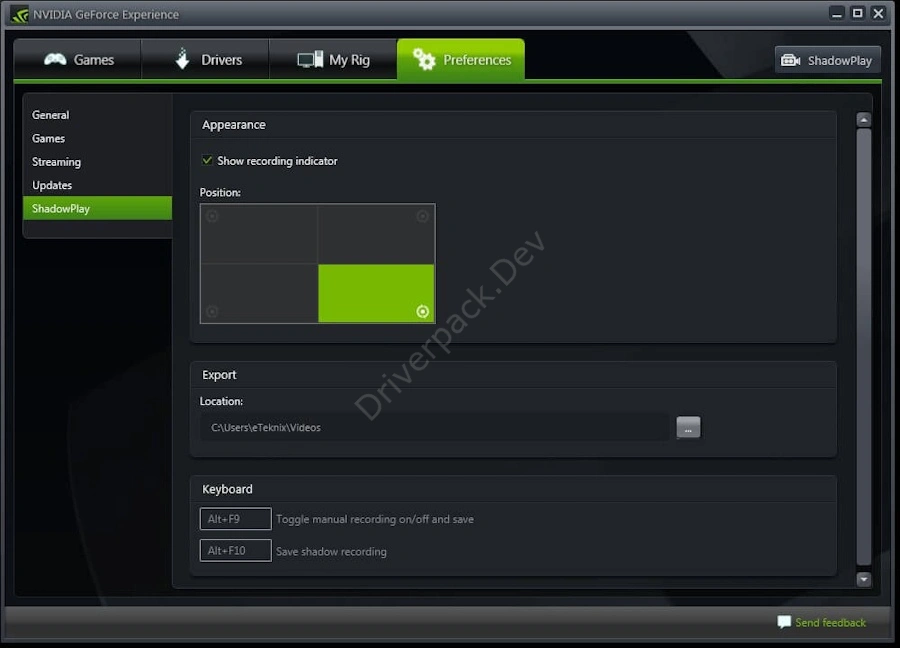Image resolution: width=900 pixels, height=648 pixels.
Task: Open General preferences in the sidebar
Action: click(x=51, y=115)
